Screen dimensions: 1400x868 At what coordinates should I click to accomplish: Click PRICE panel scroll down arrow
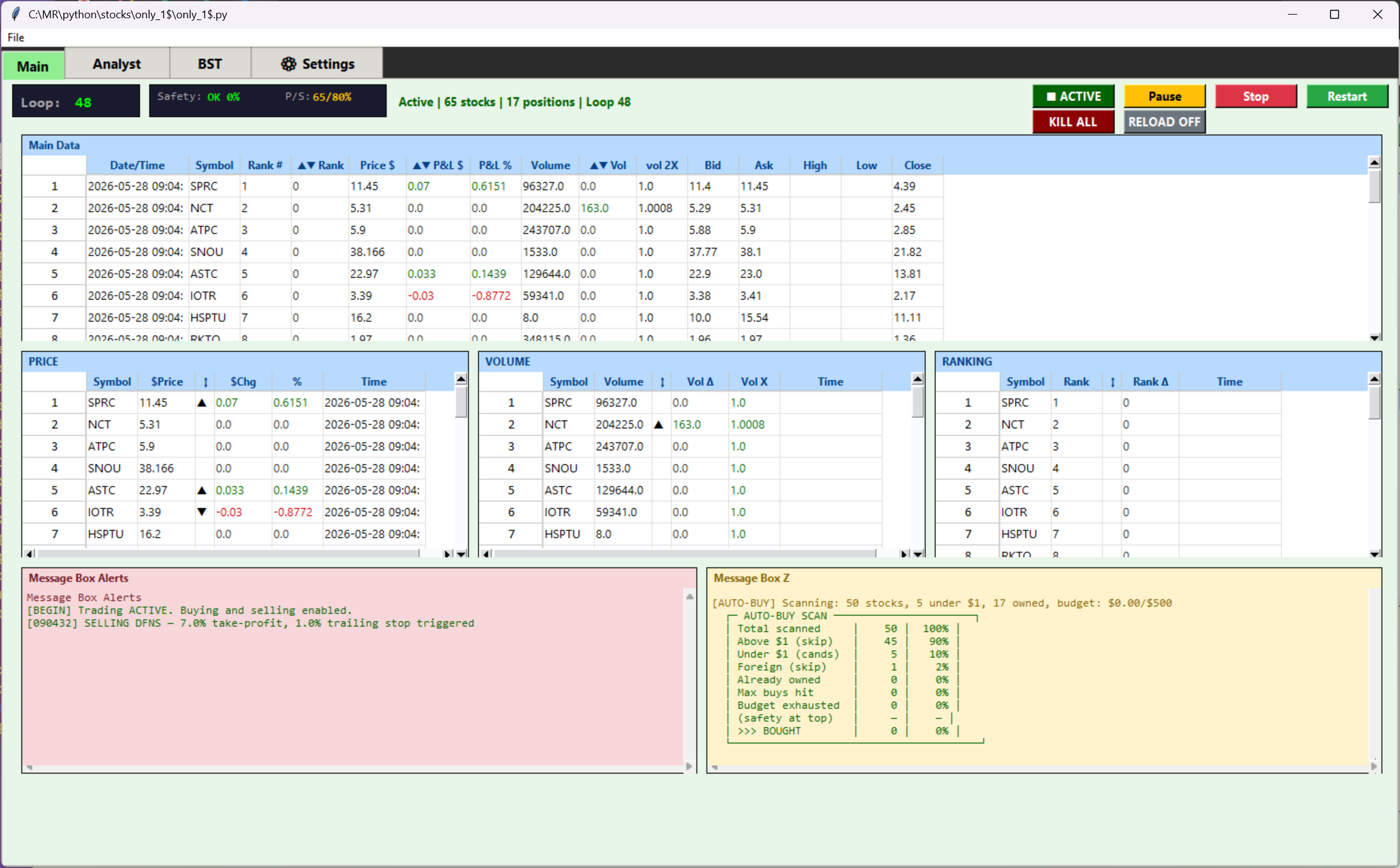tap(461, 553)
